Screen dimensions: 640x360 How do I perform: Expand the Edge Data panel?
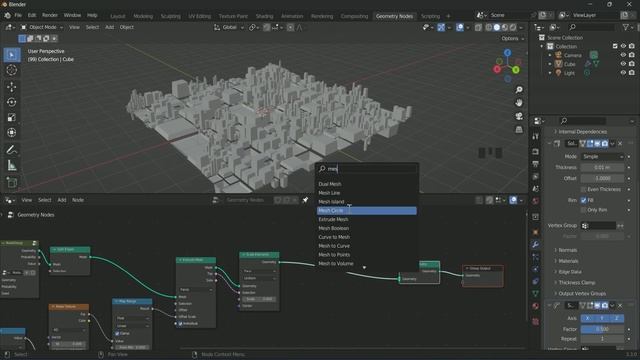(x=570, y=272)
